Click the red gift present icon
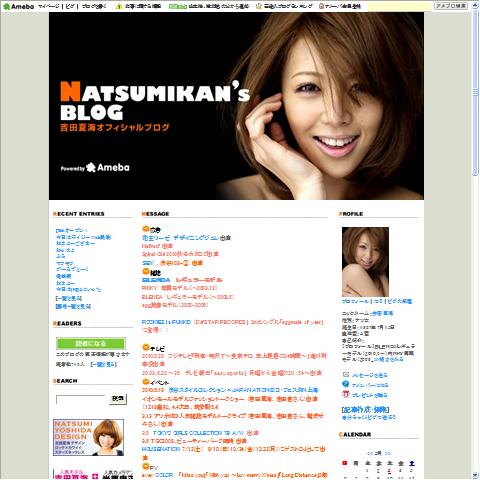The width and height of the screenshot is (480, 480). pos(346,394)
